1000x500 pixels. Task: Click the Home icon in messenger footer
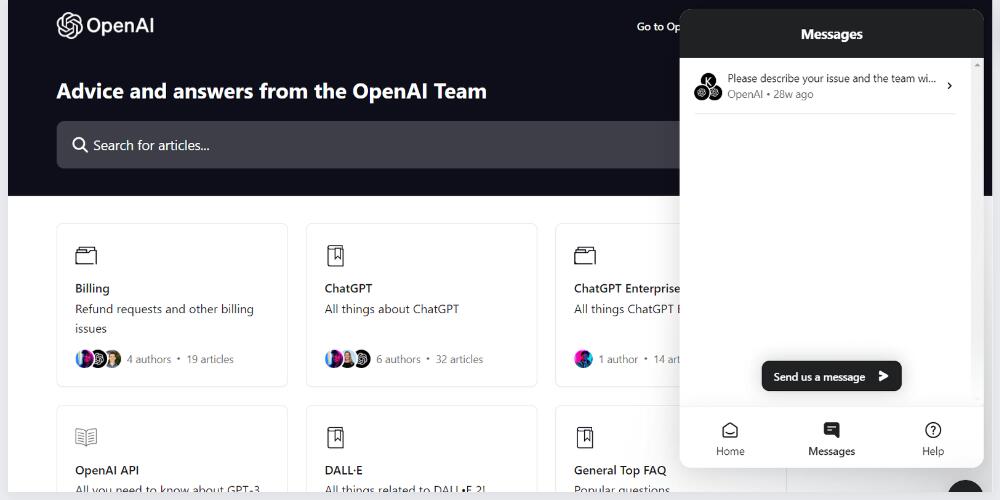(730, 430)
